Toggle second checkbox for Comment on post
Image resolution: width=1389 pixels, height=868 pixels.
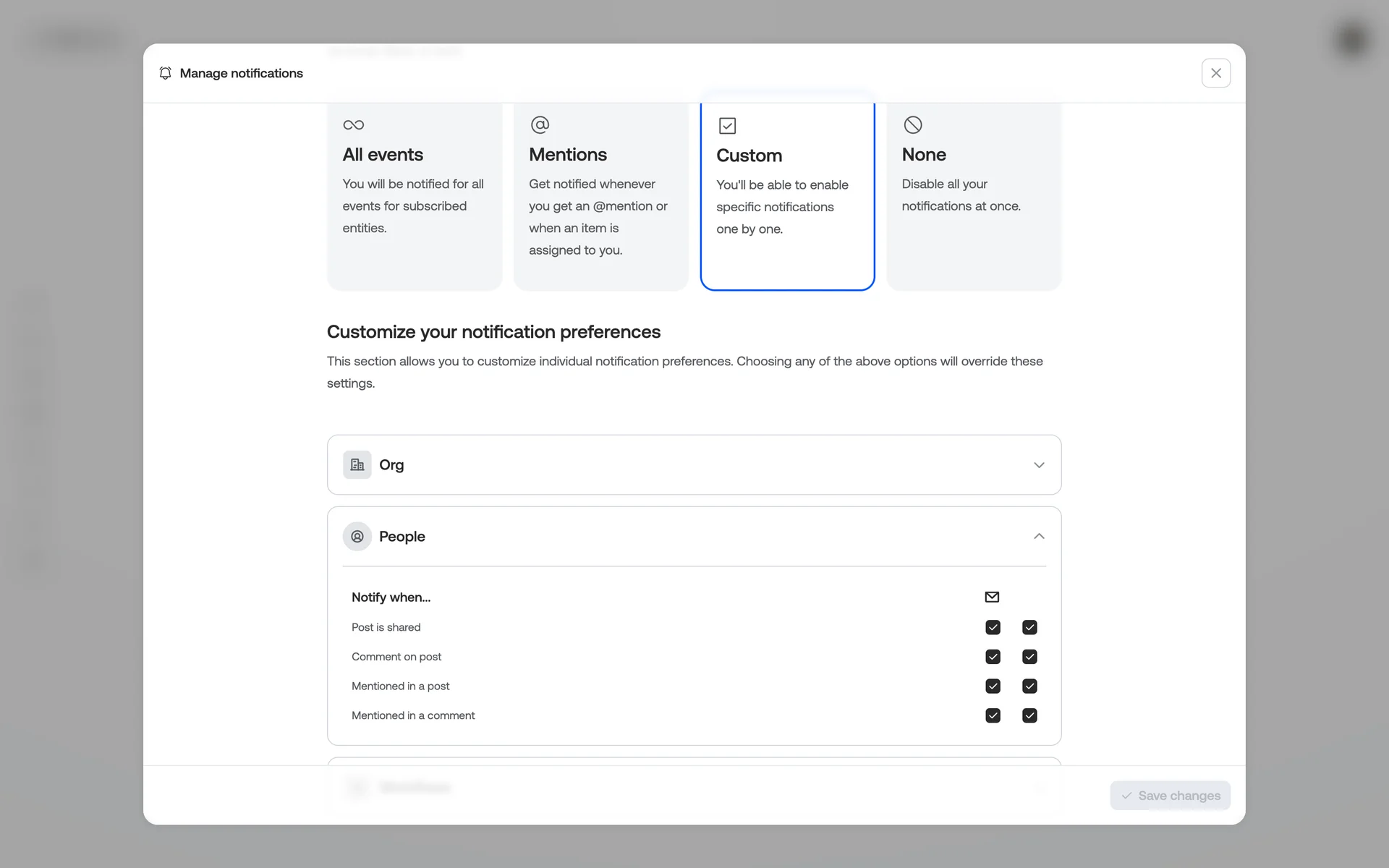[x=1029, y=657]
